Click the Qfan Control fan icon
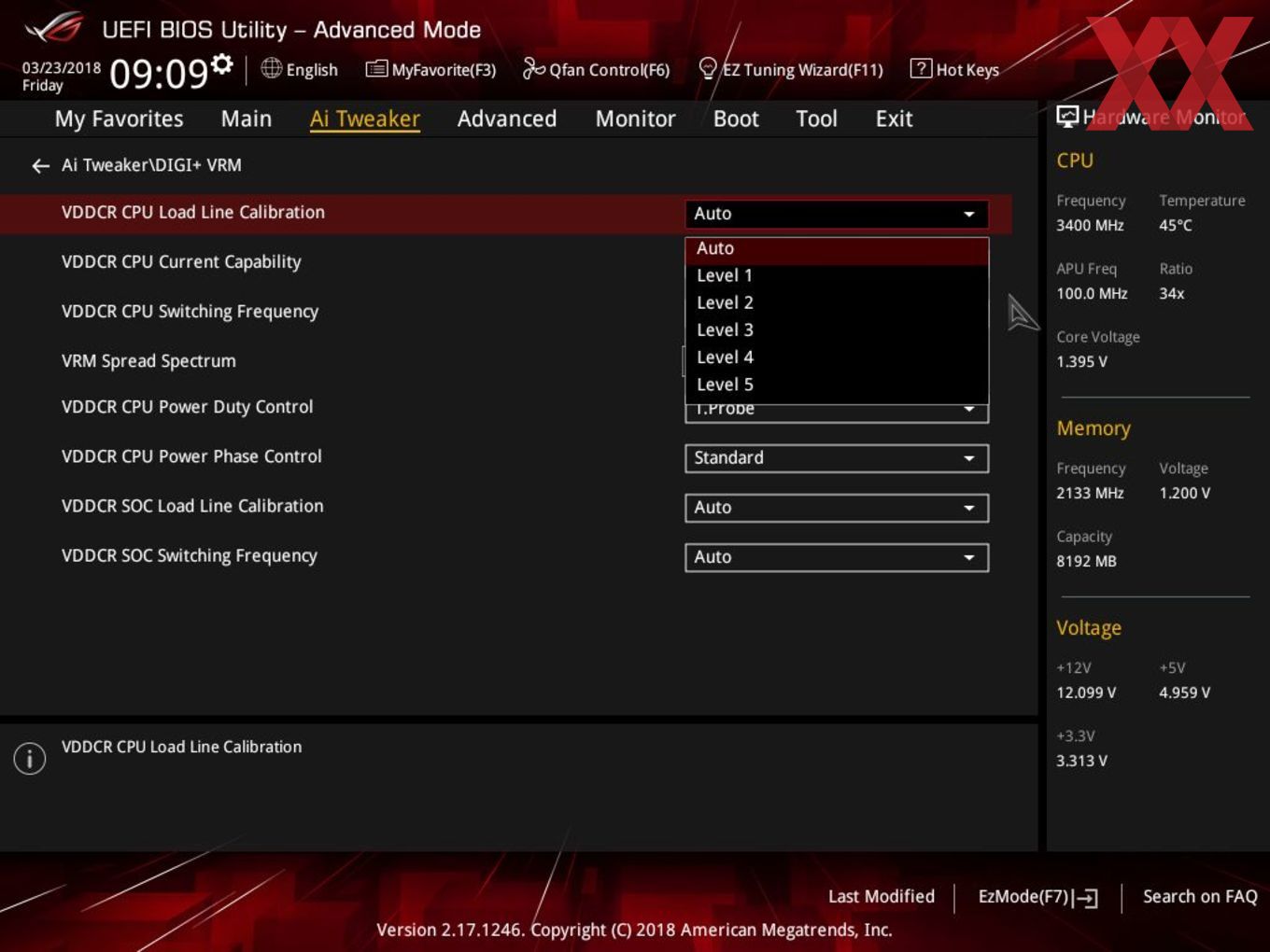Screen dimensions: 1270x952 tap(533, 68)
